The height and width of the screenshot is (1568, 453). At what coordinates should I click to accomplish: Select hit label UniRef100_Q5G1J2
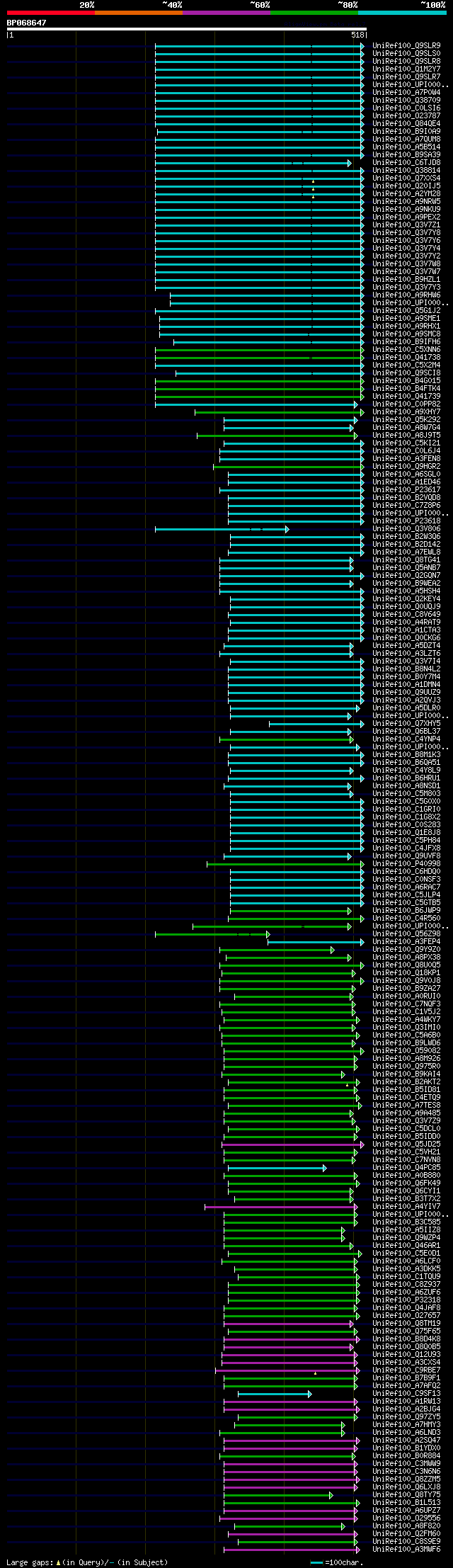pos(406,310)
